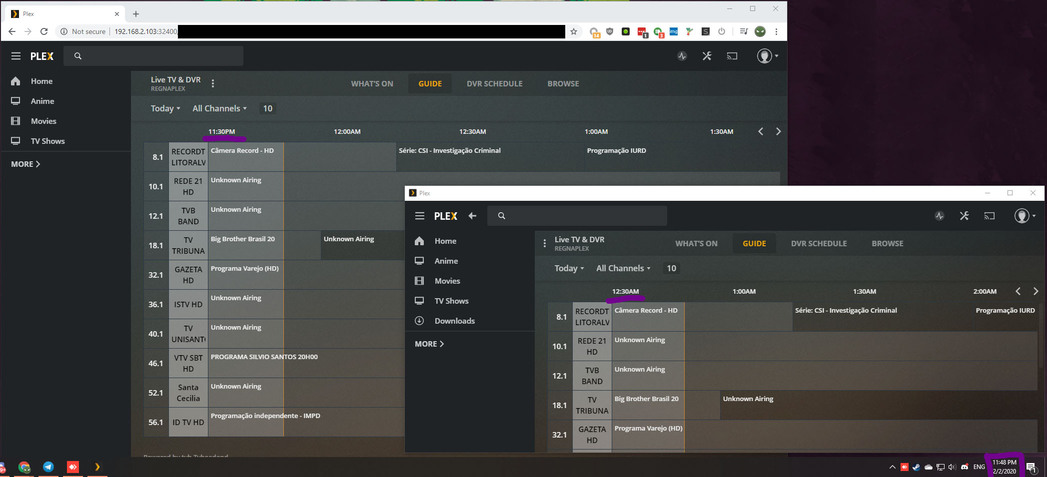Open Live TV options dots in Plex app
The height and width of the screenshot is (477, 1047).
[x=545, y=243]
